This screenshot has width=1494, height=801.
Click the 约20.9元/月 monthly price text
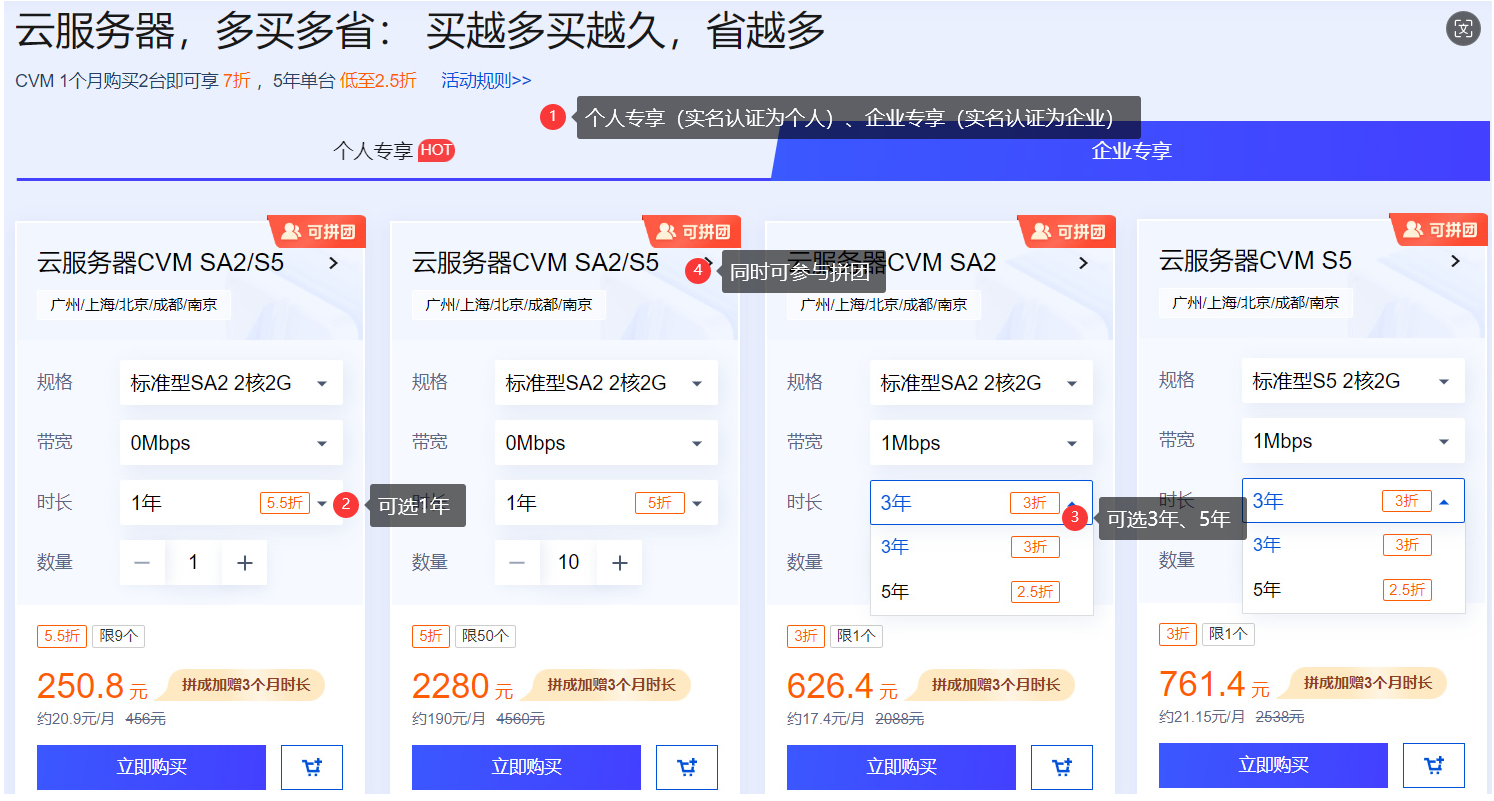click(x=76, y=719)
